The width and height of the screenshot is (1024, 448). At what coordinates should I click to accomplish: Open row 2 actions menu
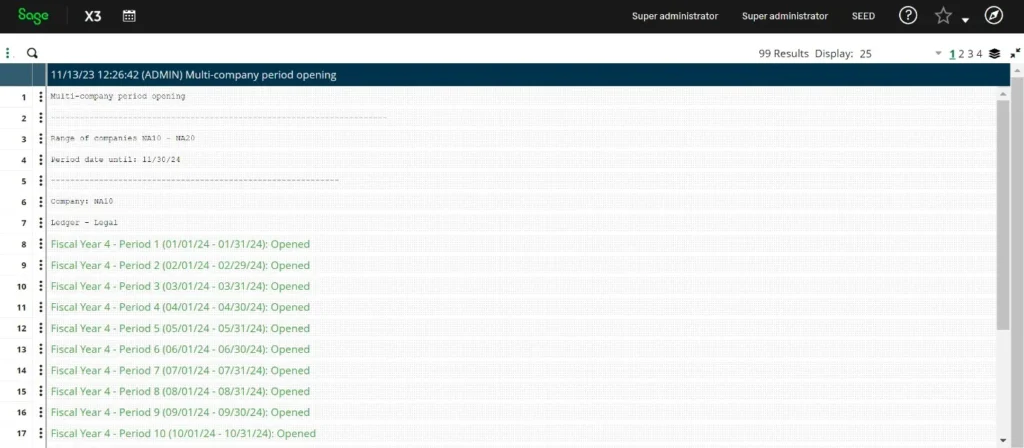tap(40, 118)
